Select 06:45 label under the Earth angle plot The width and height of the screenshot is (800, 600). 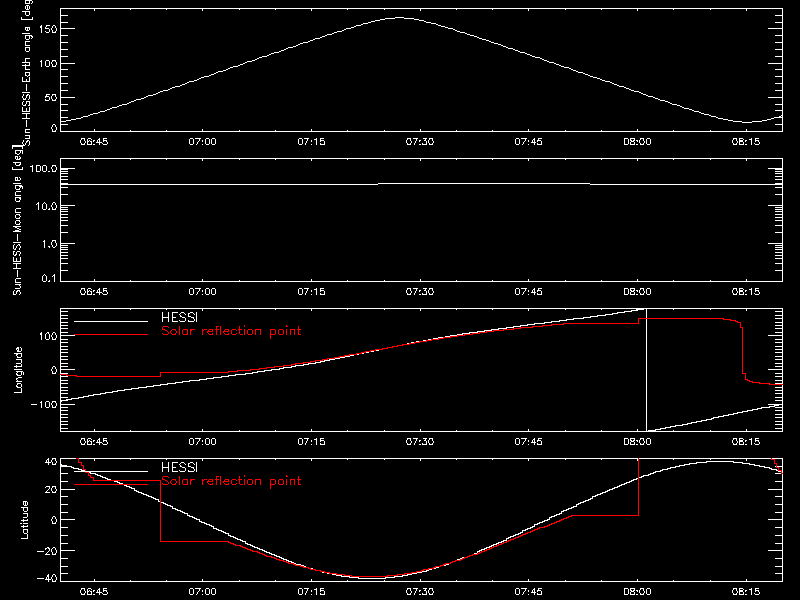(94, 142)
